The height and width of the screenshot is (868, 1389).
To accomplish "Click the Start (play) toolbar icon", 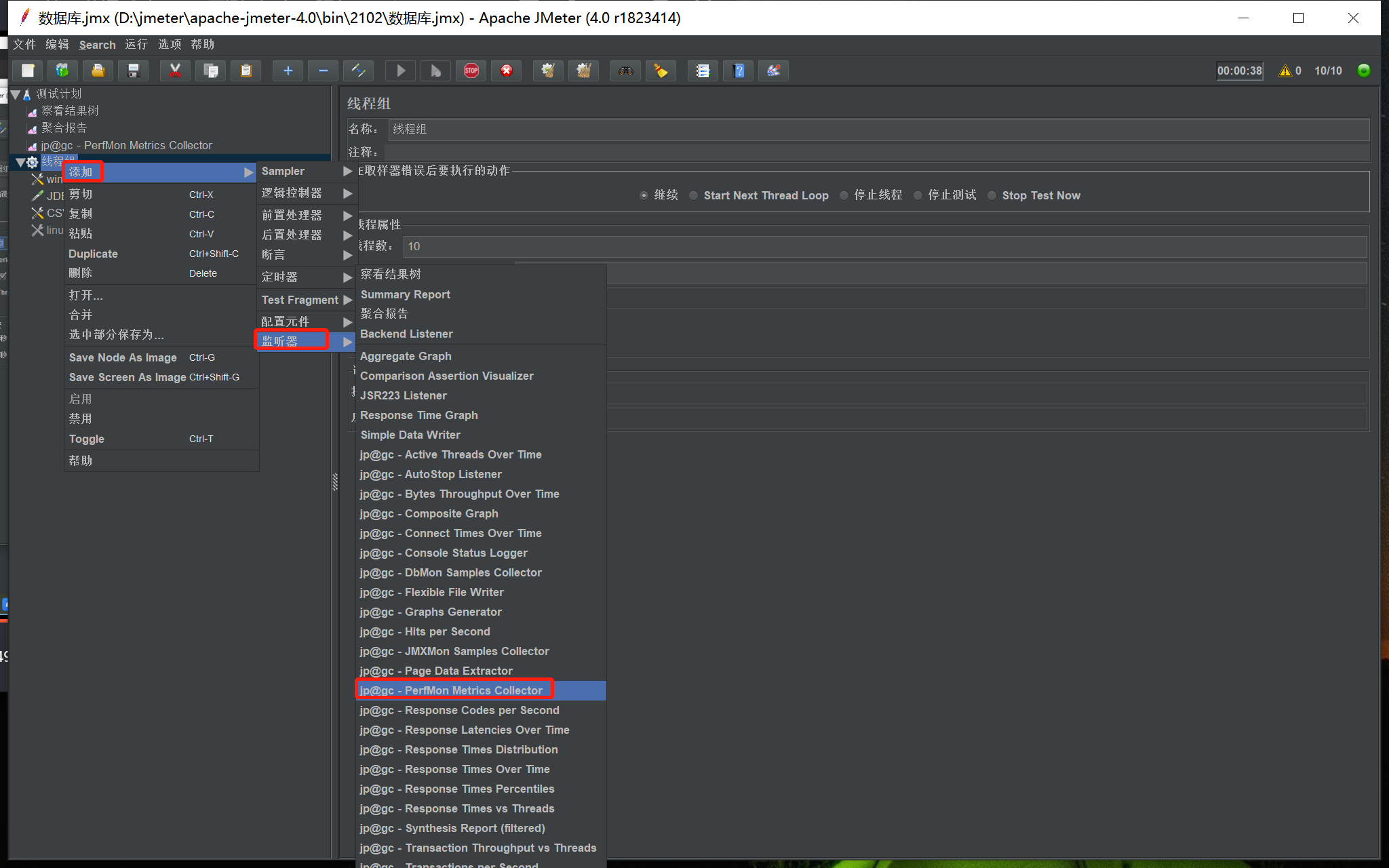I will pyautogui.click(x=401, y=71).
